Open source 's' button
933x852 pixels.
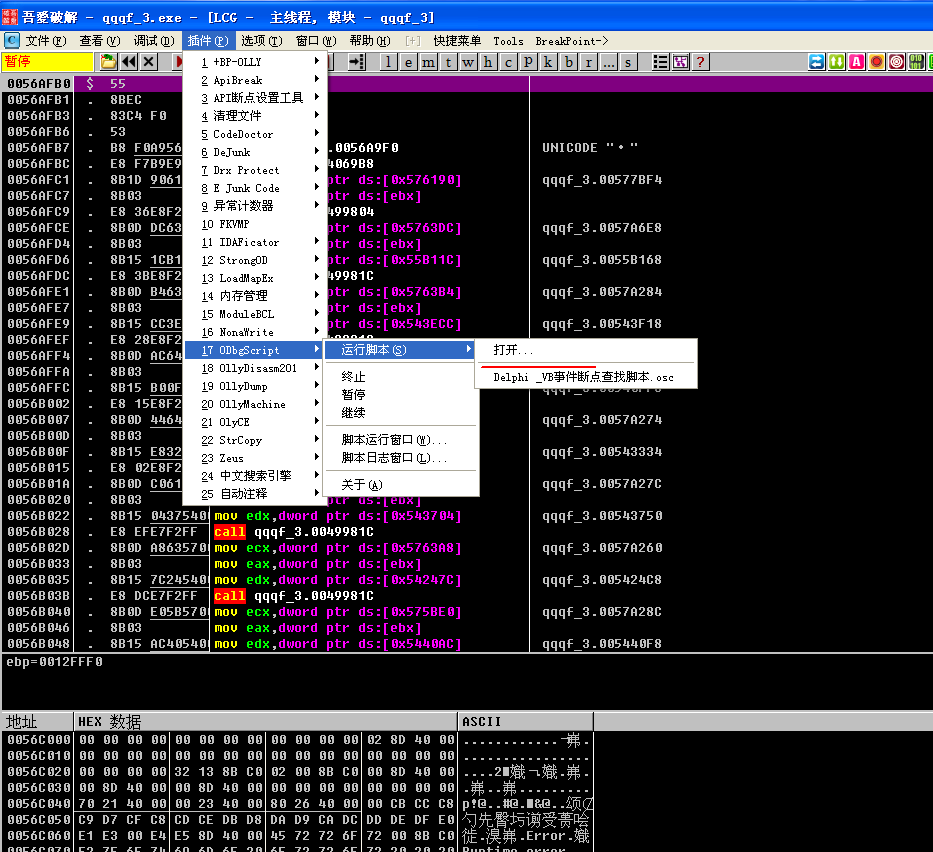pyautogui.click(x=628, y=62)
